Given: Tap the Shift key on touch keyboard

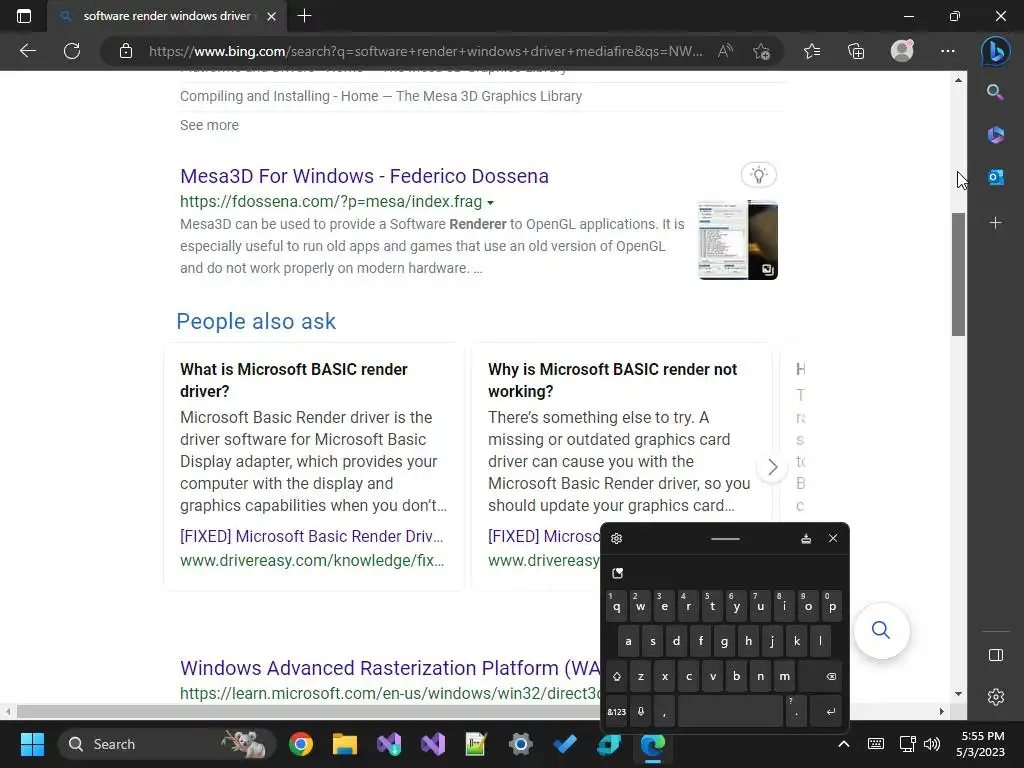Looking at the screenshot, I should 616,677.
